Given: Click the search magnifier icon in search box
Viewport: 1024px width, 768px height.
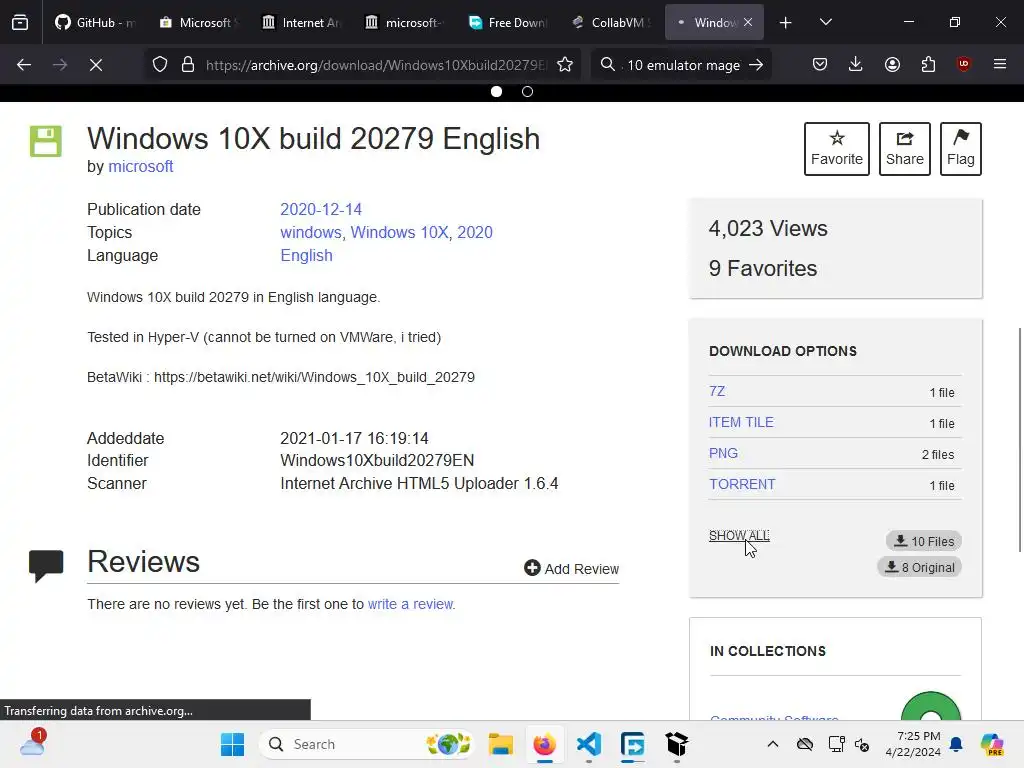Looking at the screenshot, I should tap(608, 65).
